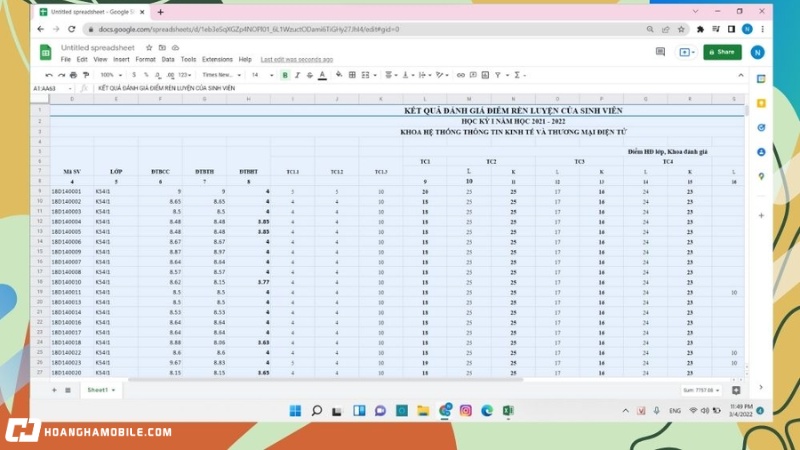Toggle italic formatting
The image size is (800, 450).
tap(297, 75)
